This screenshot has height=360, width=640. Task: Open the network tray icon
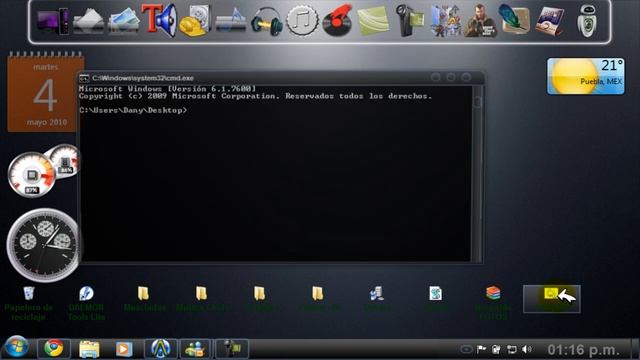pyautogui.click(x=512, y=349)
